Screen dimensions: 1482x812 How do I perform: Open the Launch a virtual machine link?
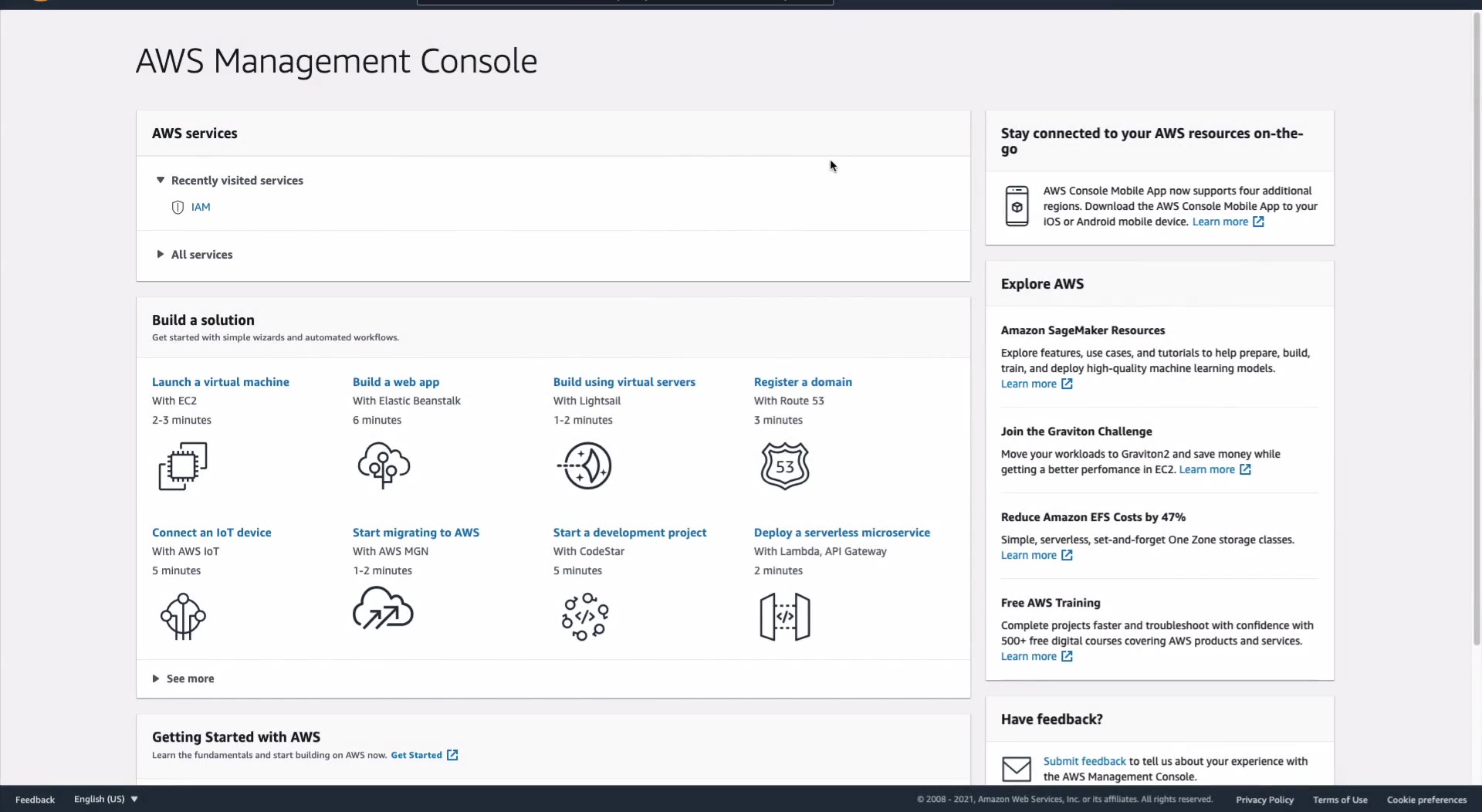pyautogui.click(x=220, y=382)
